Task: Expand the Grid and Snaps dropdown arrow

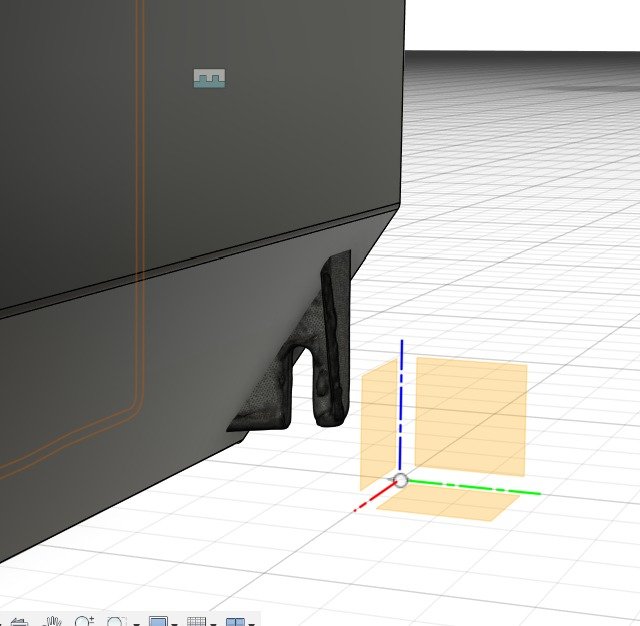Action: coord(214,623)
